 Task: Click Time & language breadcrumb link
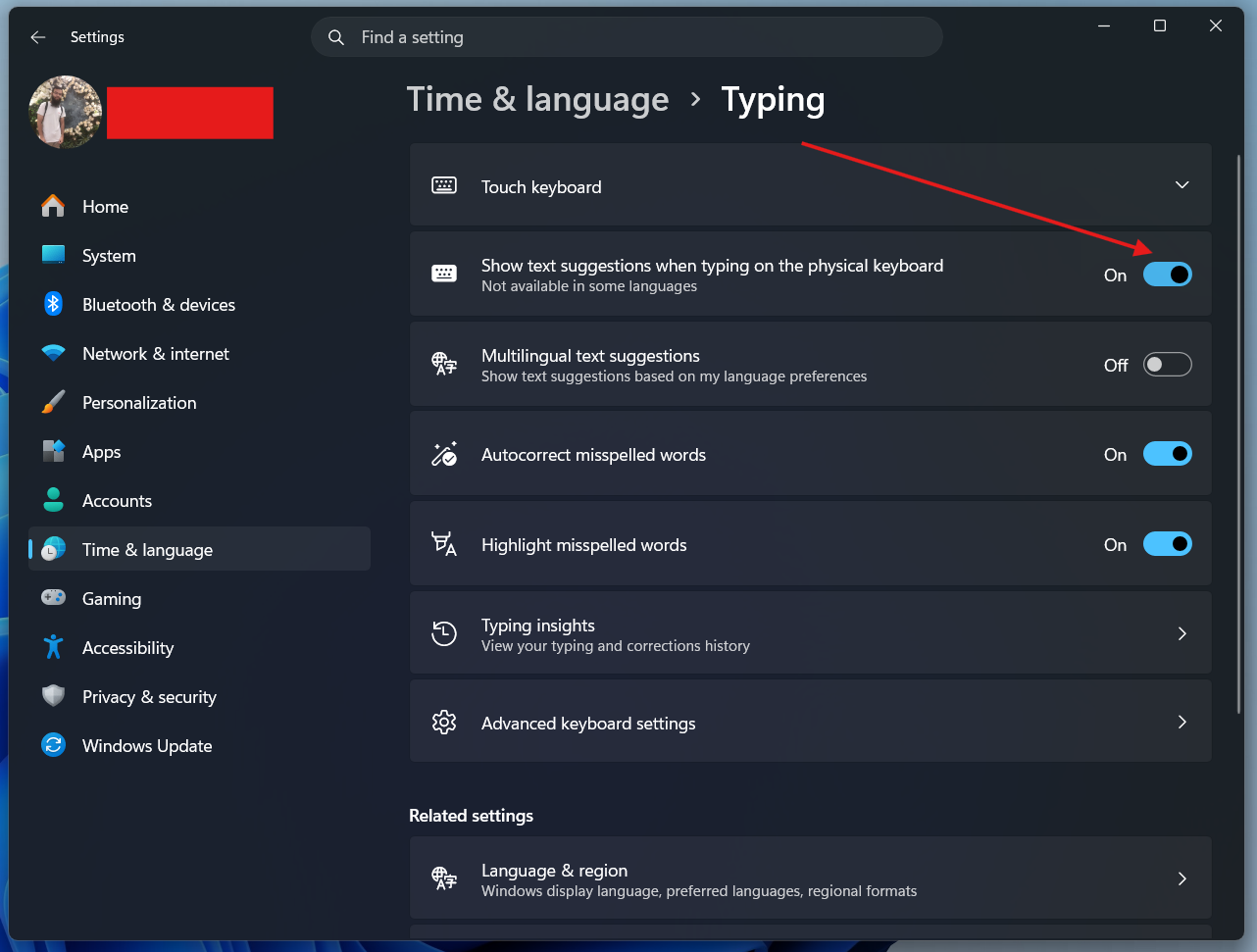click(537, 100)
